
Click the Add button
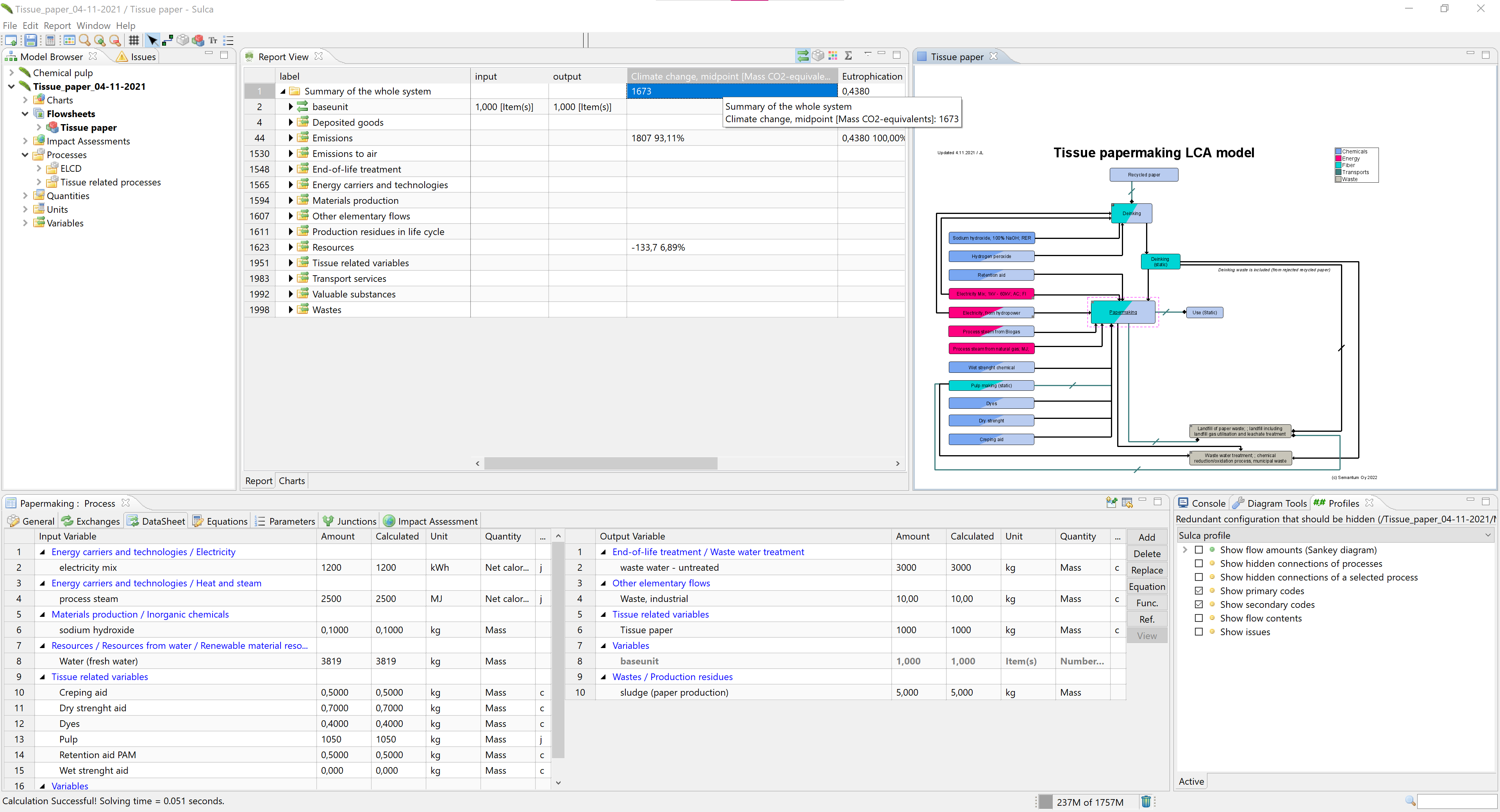point(1146,537)
